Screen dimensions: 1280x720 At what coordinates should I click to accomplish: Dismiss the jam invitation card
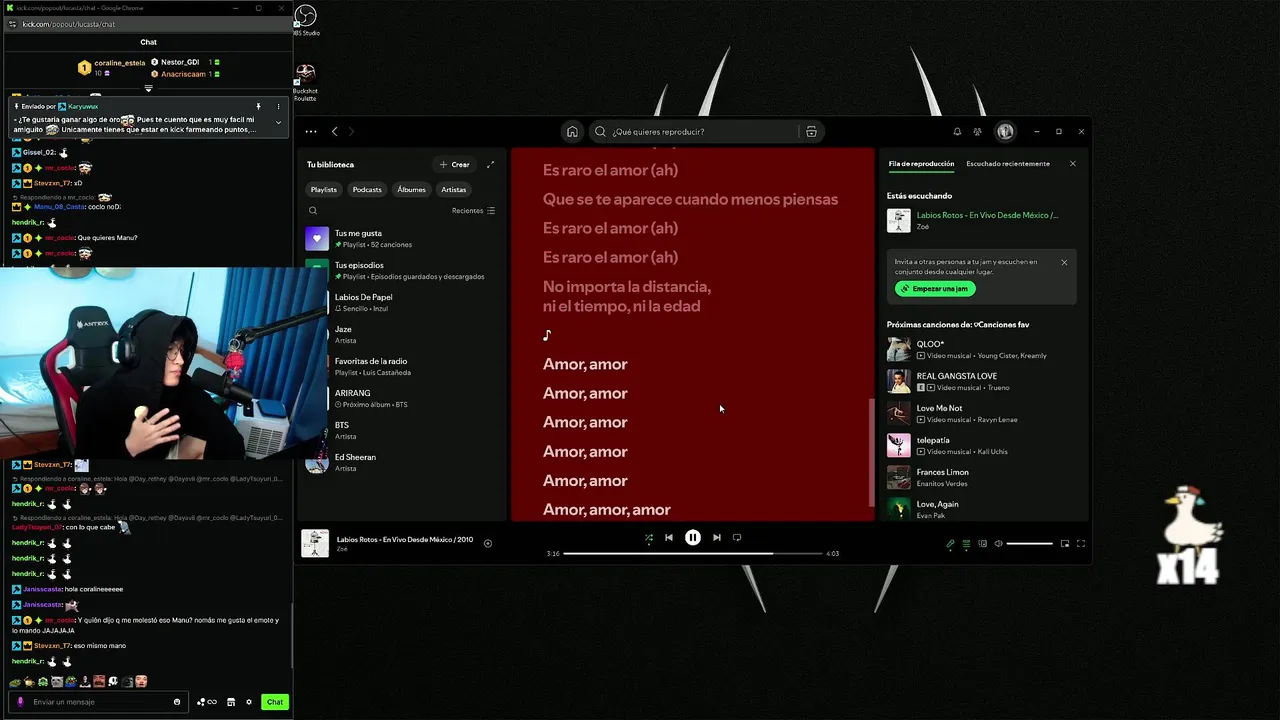(1064, 262)
